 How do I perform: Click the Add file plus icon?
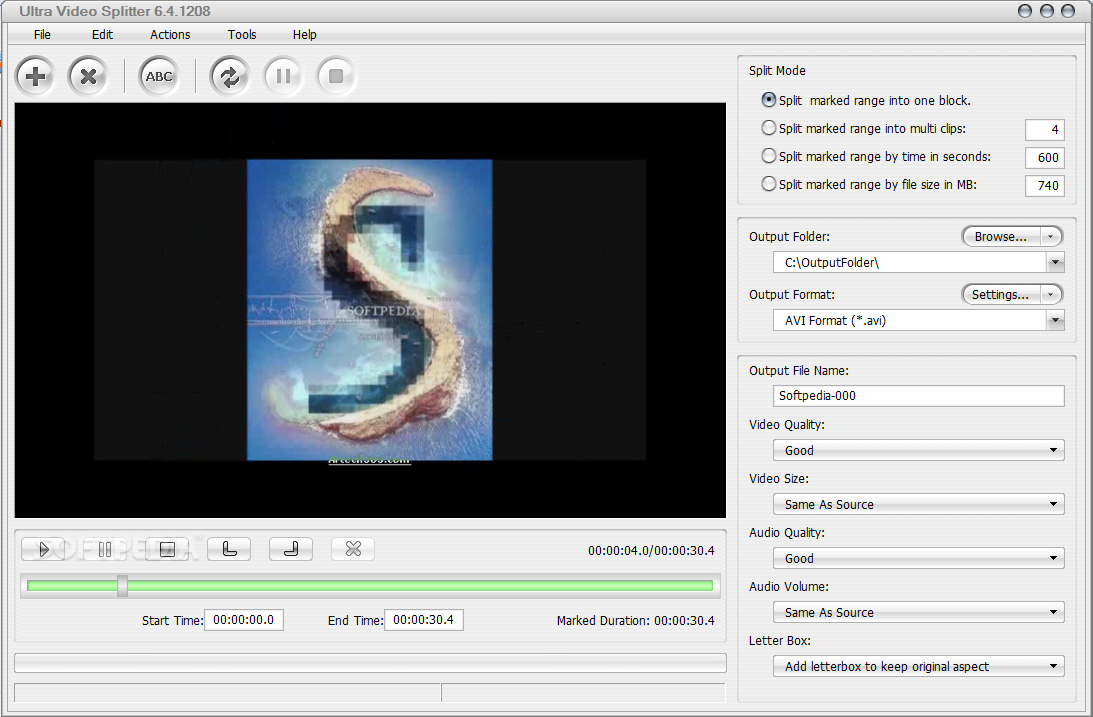[x=36, y=76]
